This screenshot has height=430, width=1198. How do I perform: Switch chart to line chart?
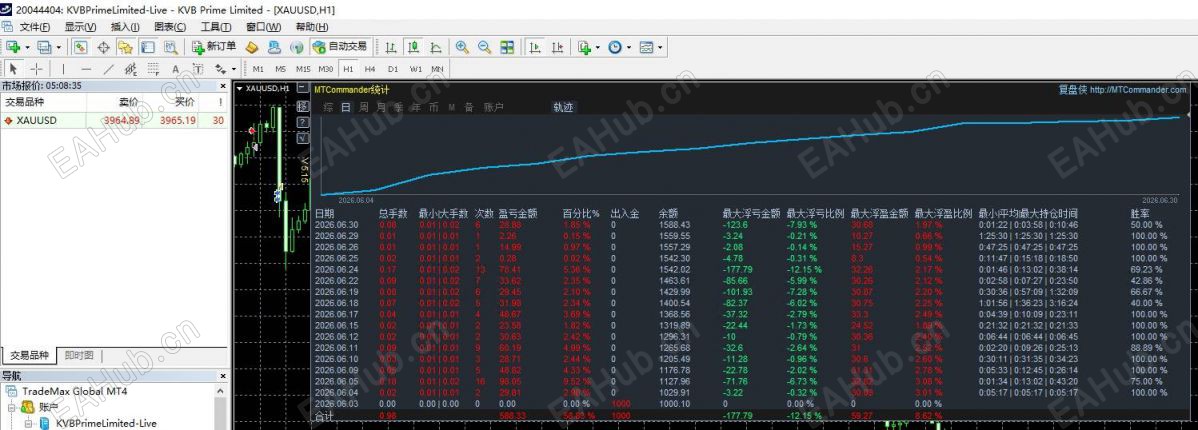click(x=436, y=47)
